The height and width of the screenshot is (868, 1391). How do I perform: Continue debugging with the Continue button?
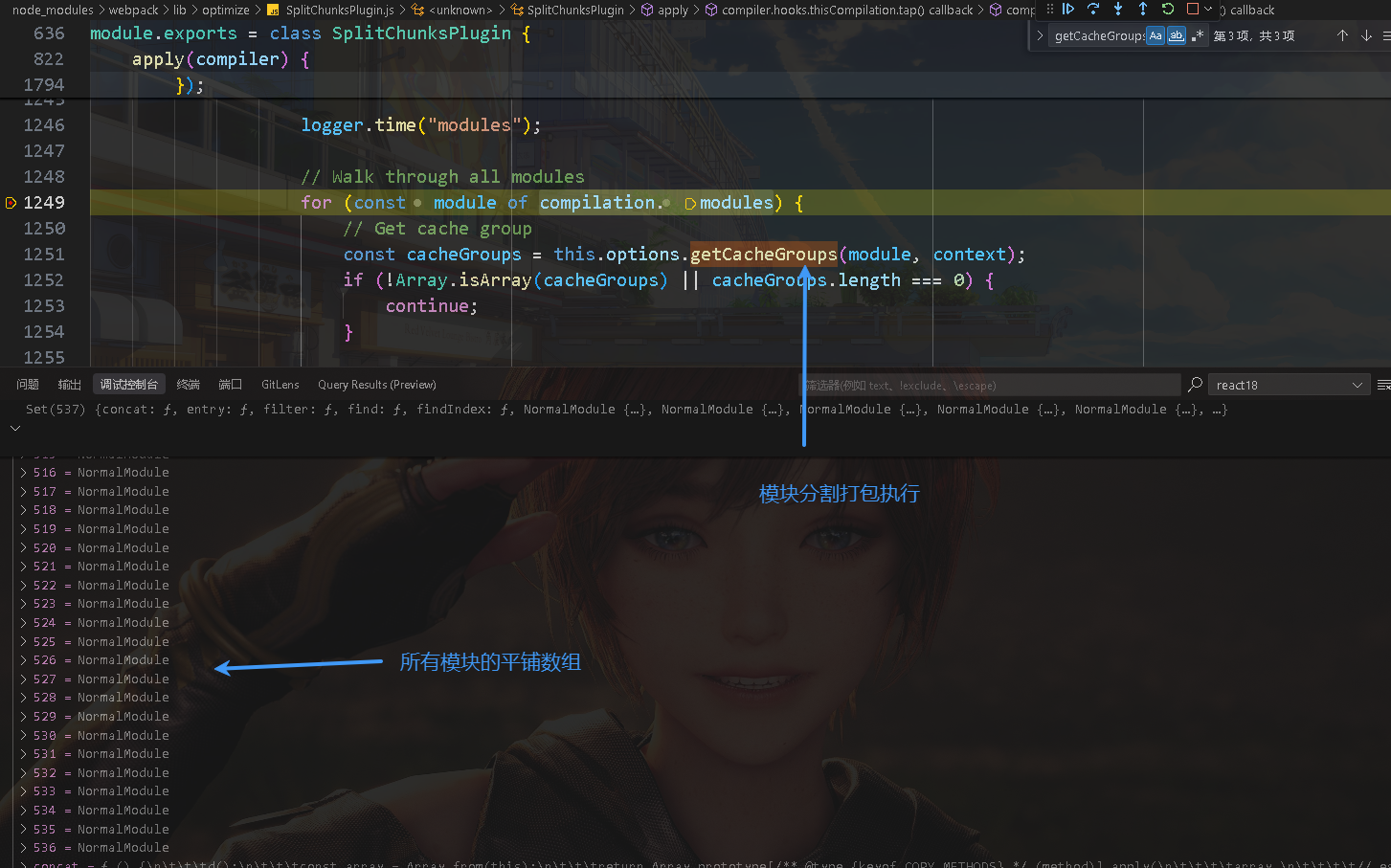pyautogui.click(x=1068, y=9)
